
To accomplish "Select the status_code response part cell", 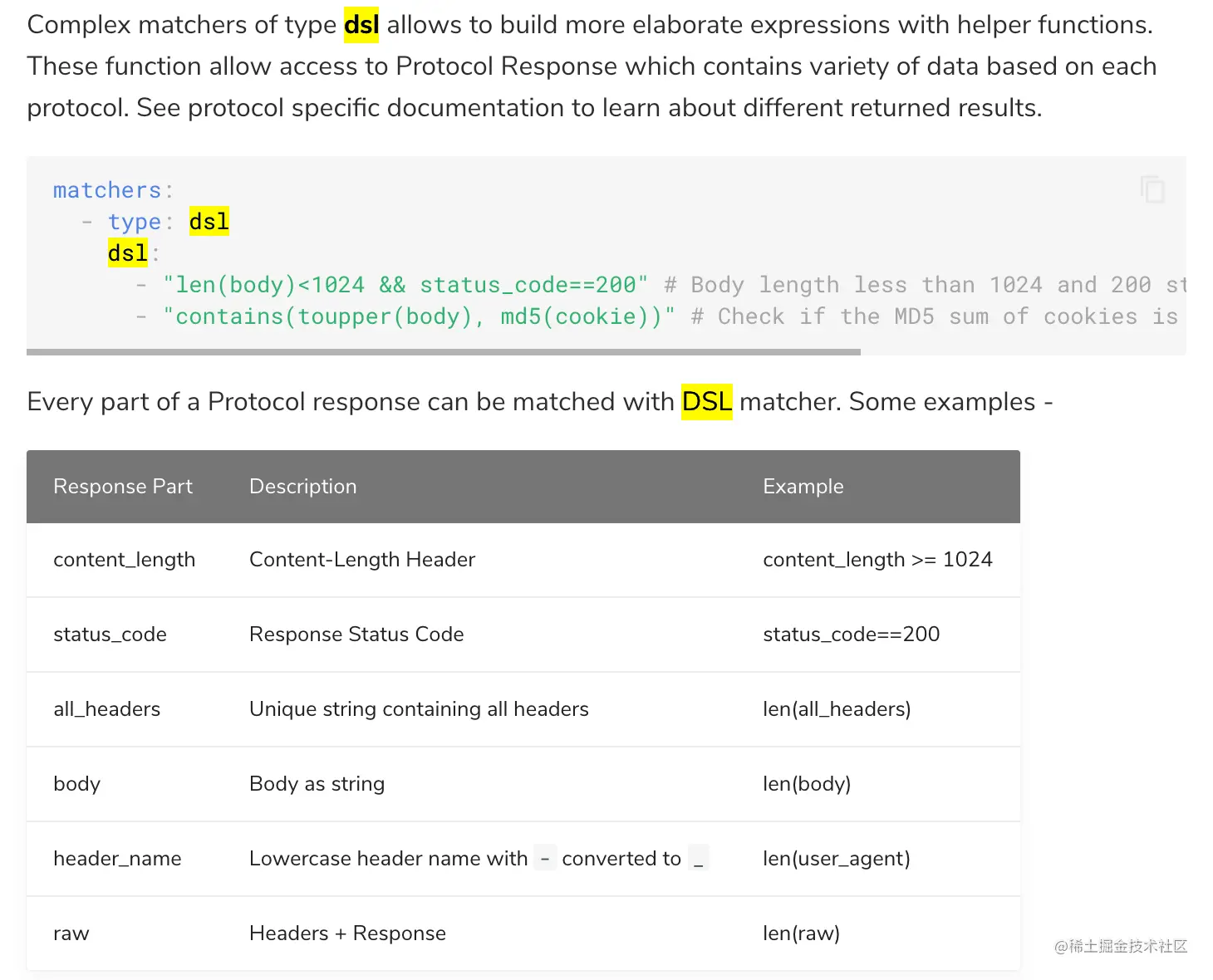I will [x=110, y=635].
